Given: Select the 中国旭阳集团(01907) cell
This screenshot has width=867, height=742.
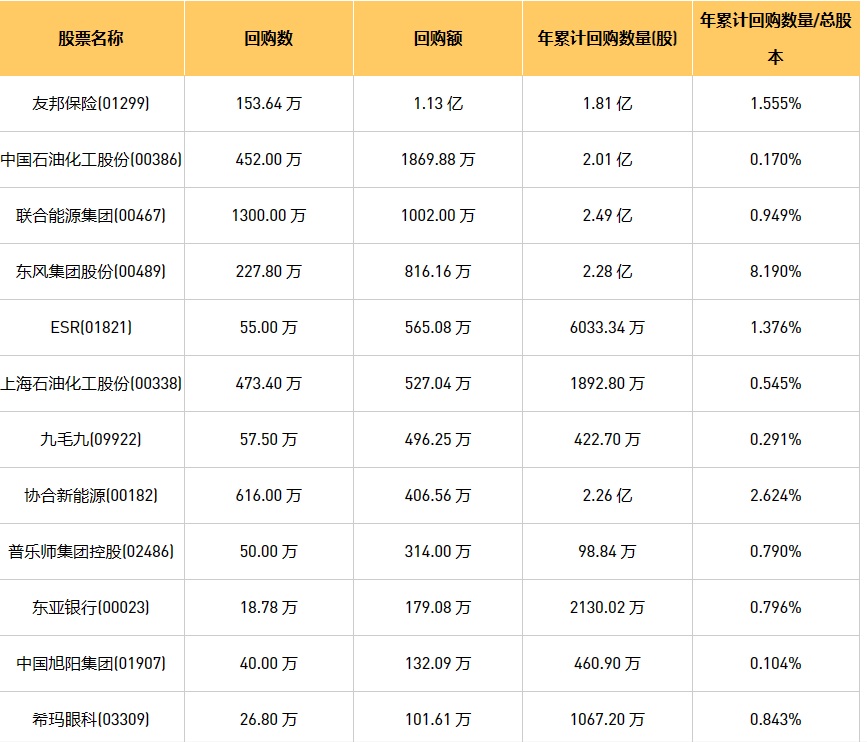Looking at the screenshot, I should click(91, 663).
